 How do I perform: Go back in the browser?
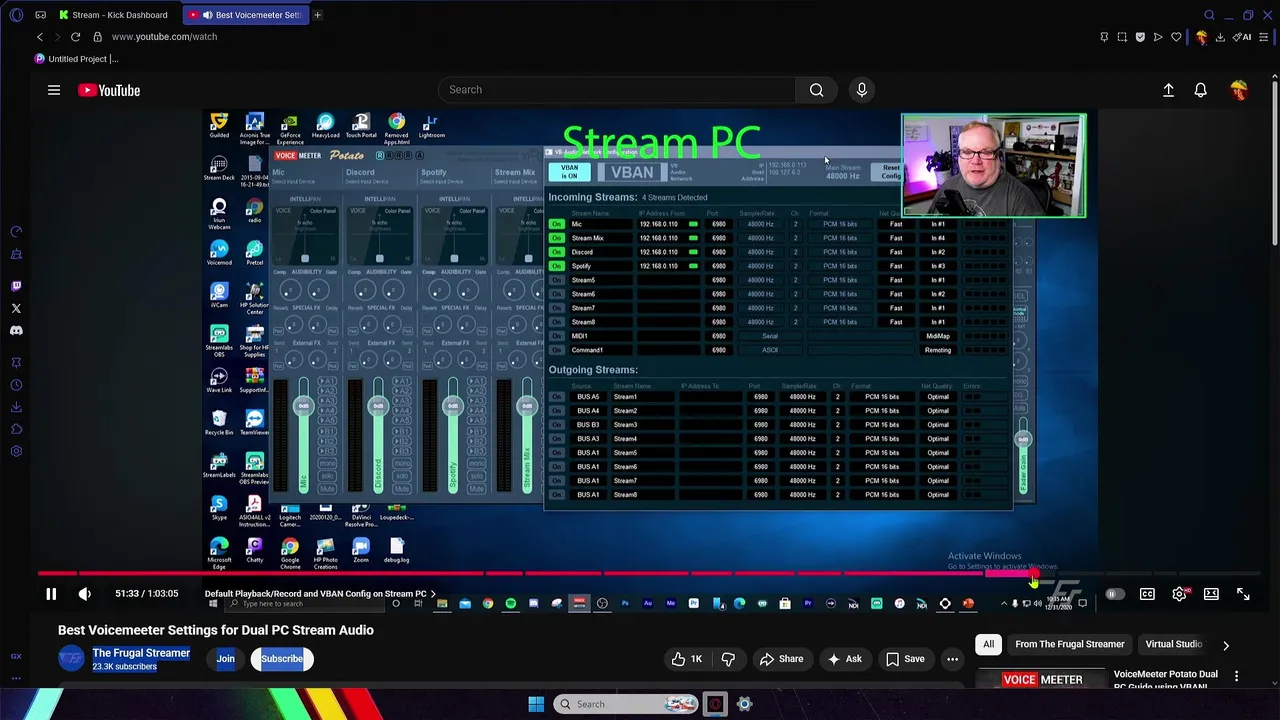click(x=40, y=37)
